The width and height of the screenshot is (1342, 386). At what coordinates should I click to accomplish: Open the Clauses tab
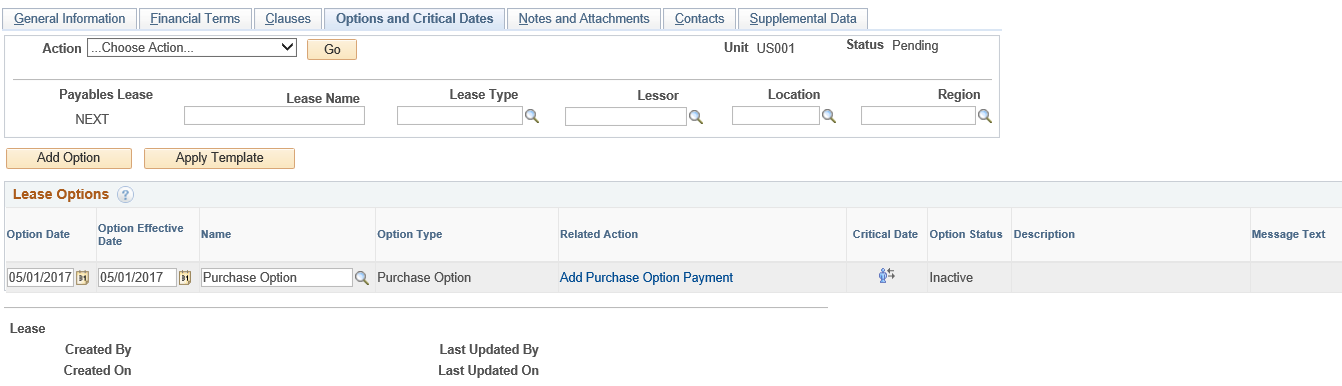tap(288, 18)
